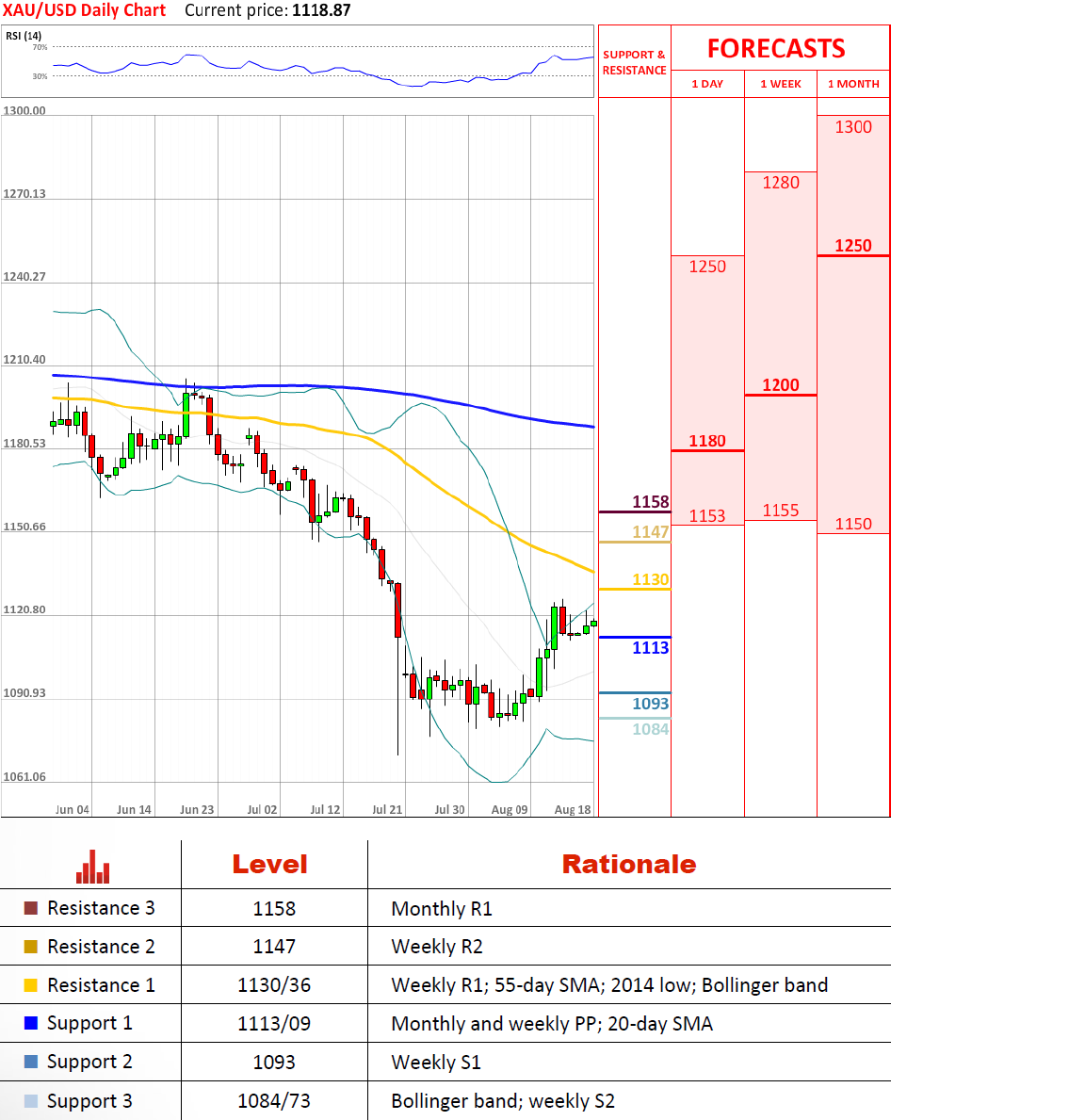Click the Rationale column header
Screen dimensions: 1085x1120
[628, 864]
